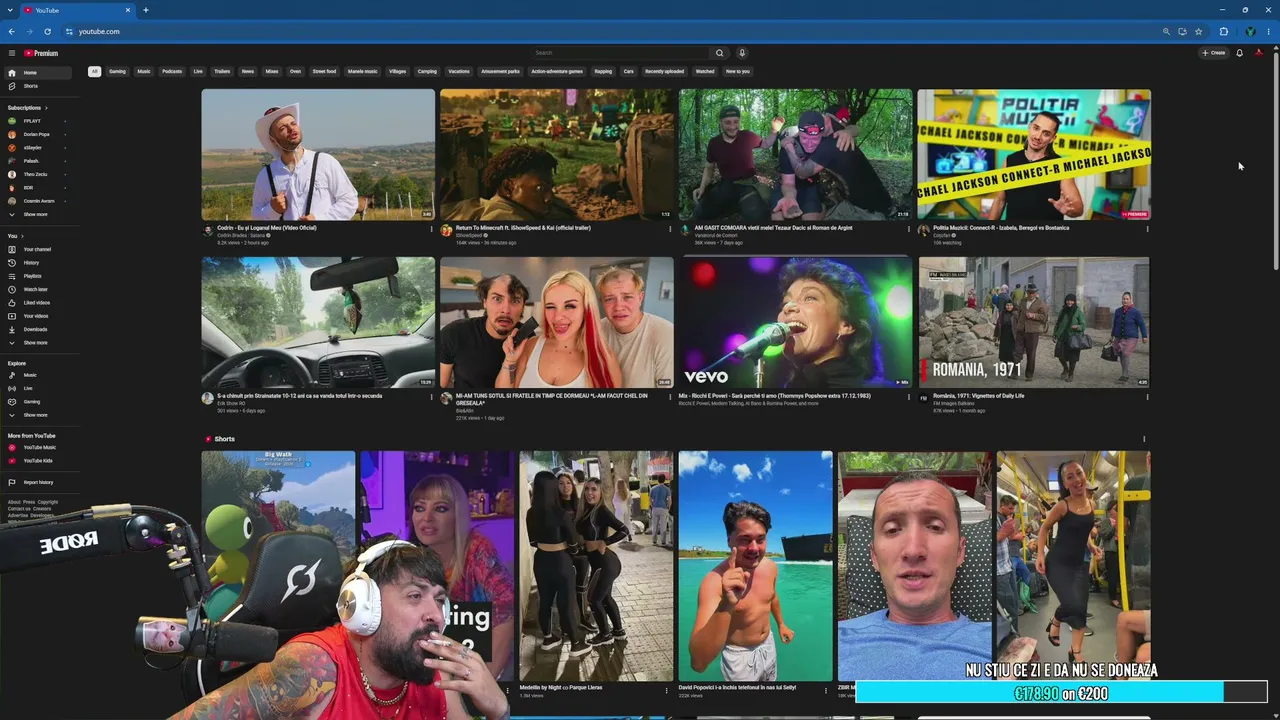1280x720 pixels.
Task: Open options for Return To Minecraft video
Action: click(x=670, y=229)
